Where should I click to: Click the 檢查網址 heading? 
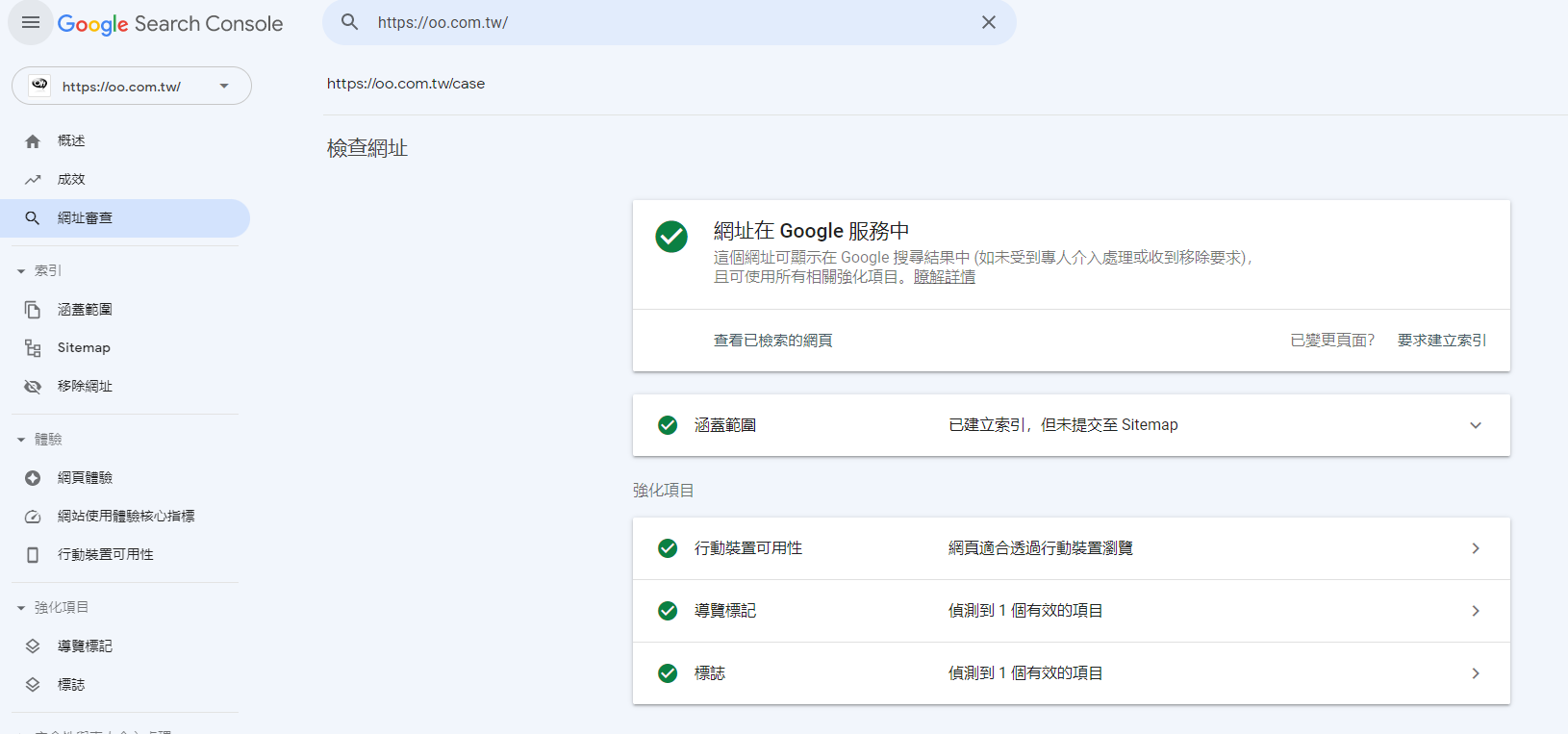[367, 148]
